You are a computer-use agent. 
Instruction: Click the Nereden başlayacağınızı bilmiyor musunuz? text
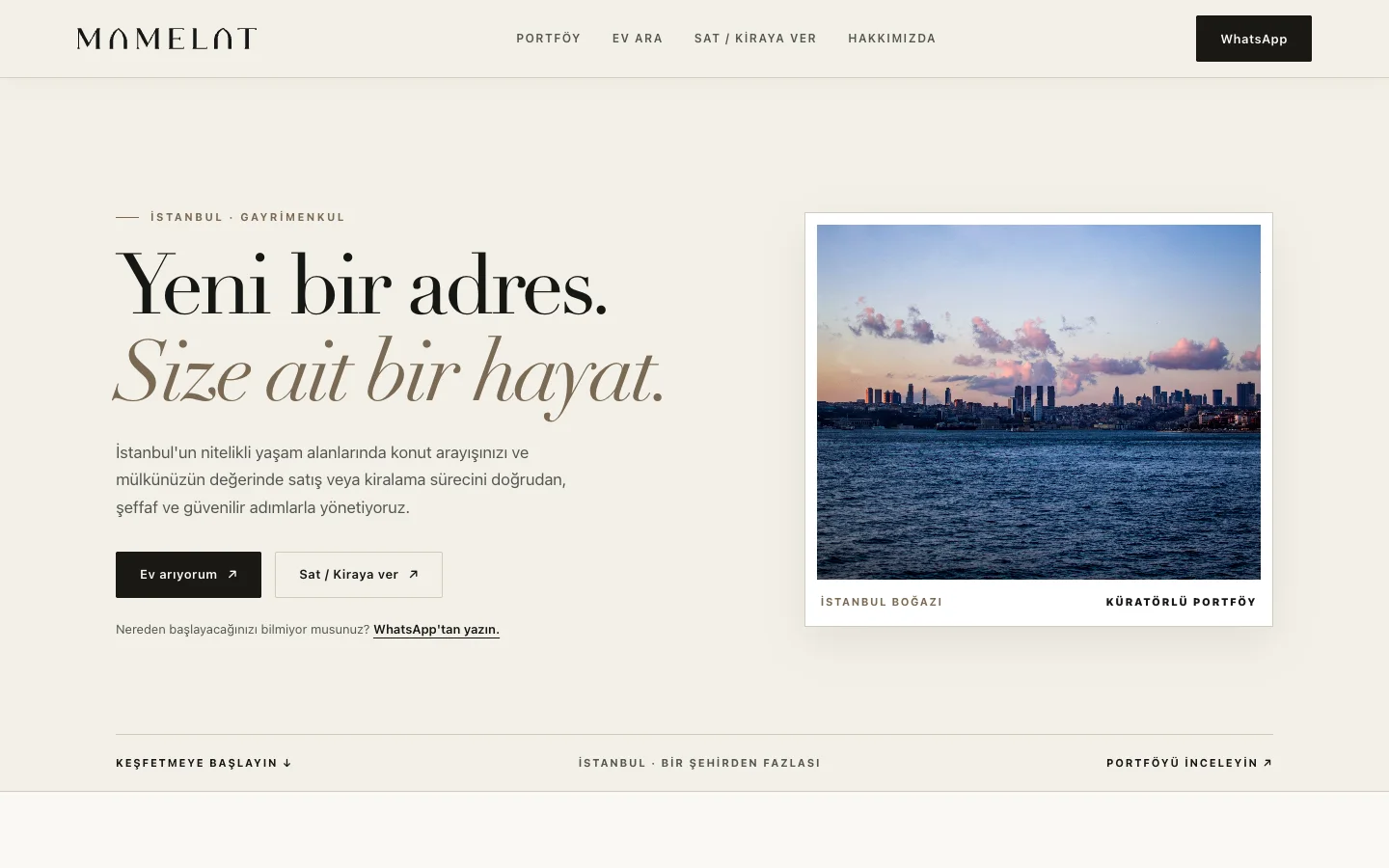click(242, 630)
